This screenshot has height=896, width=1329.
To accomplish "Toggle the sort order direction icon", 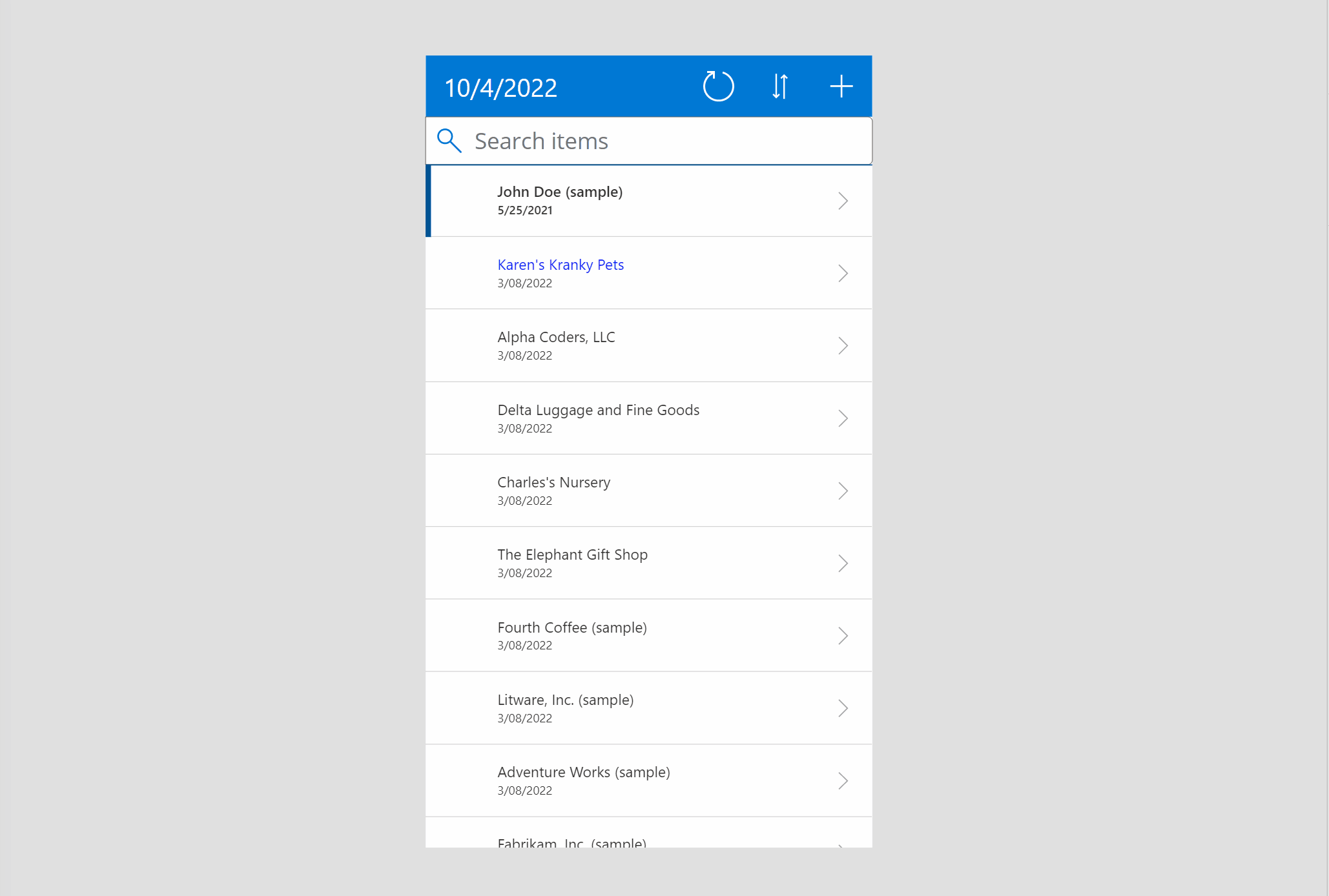I will pos(780,86).
